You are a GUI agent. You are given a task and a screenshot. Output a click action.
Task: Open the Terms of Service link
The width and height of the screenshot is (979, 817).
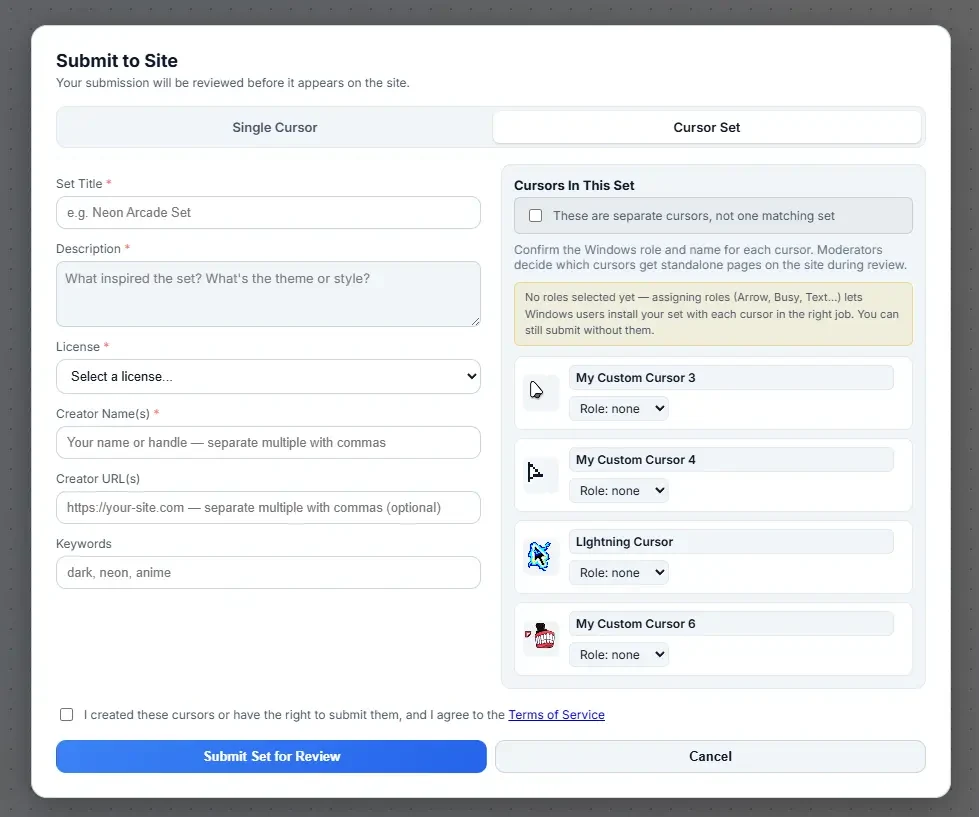556,715
